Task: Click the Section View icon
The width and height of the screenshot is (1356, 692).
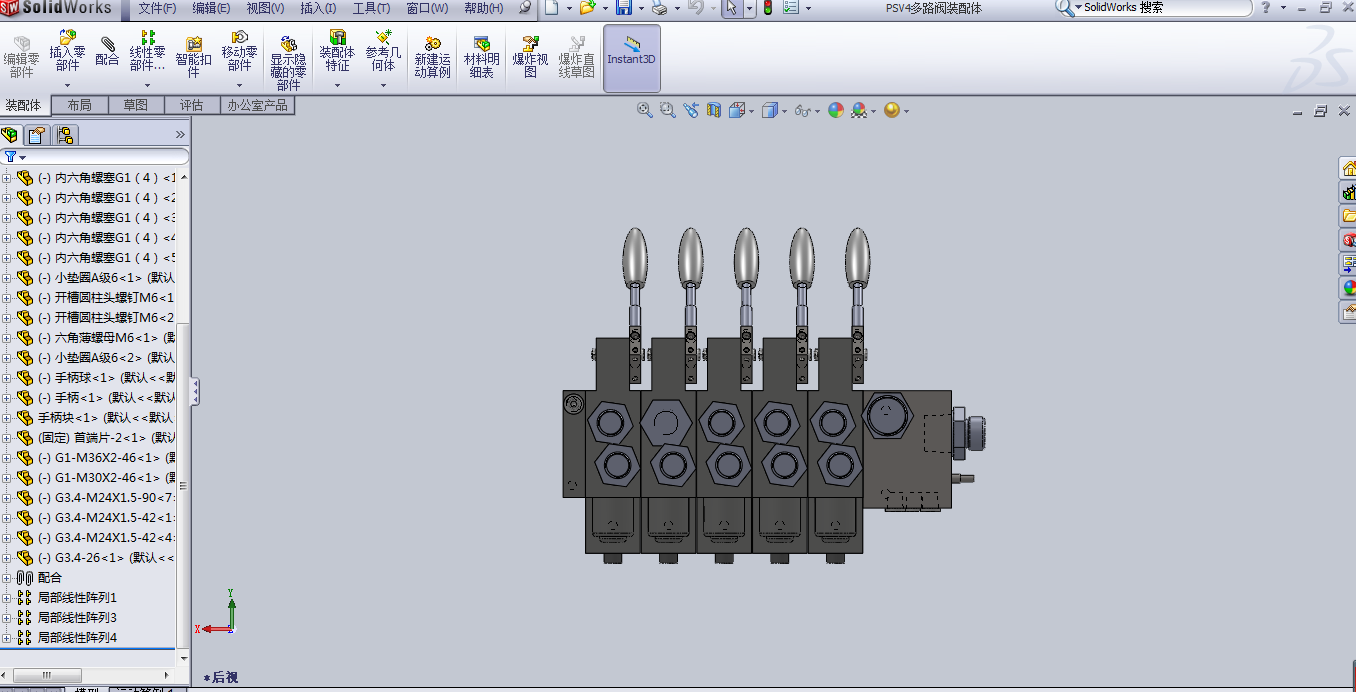Action: tap(714, 110)
